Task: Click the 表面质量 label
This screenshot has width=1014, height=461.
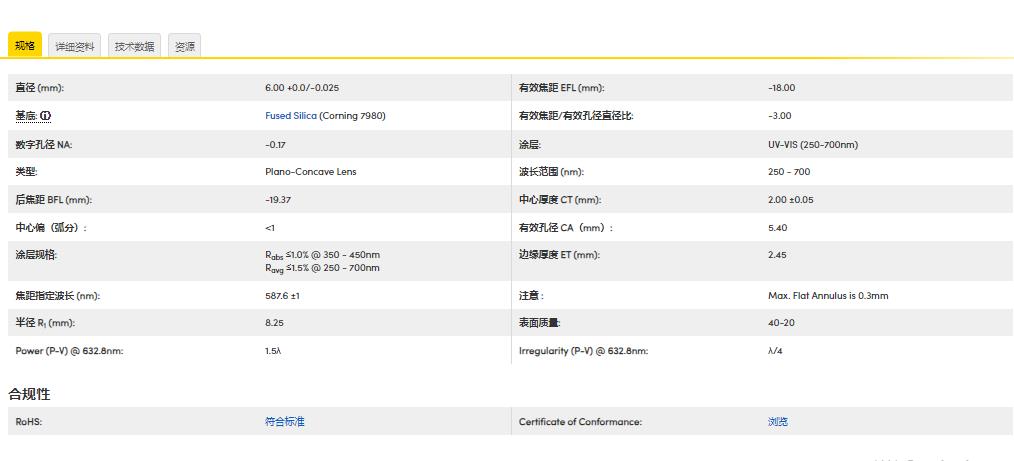Action: [539, 323]
